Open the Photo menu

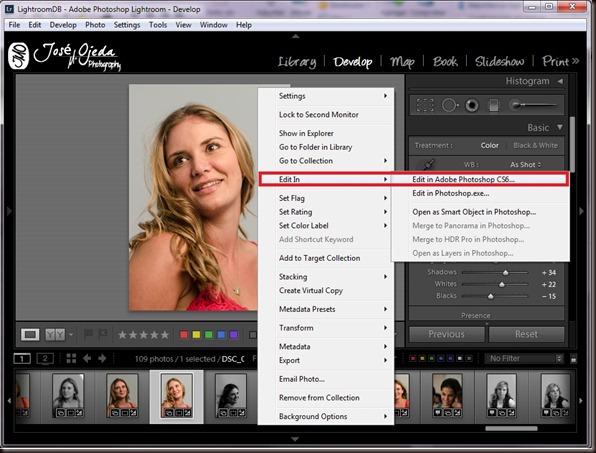pyautogui.click(x=95, y=25)
